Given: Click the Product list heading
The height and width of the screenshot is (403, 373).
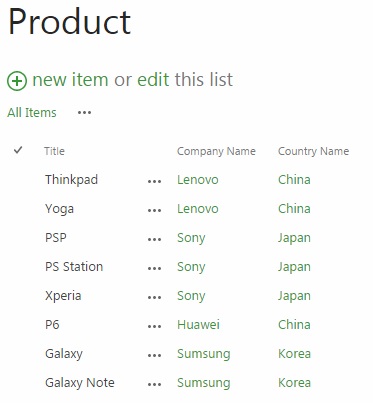Looking at the screenshot, I should point(69,22).
